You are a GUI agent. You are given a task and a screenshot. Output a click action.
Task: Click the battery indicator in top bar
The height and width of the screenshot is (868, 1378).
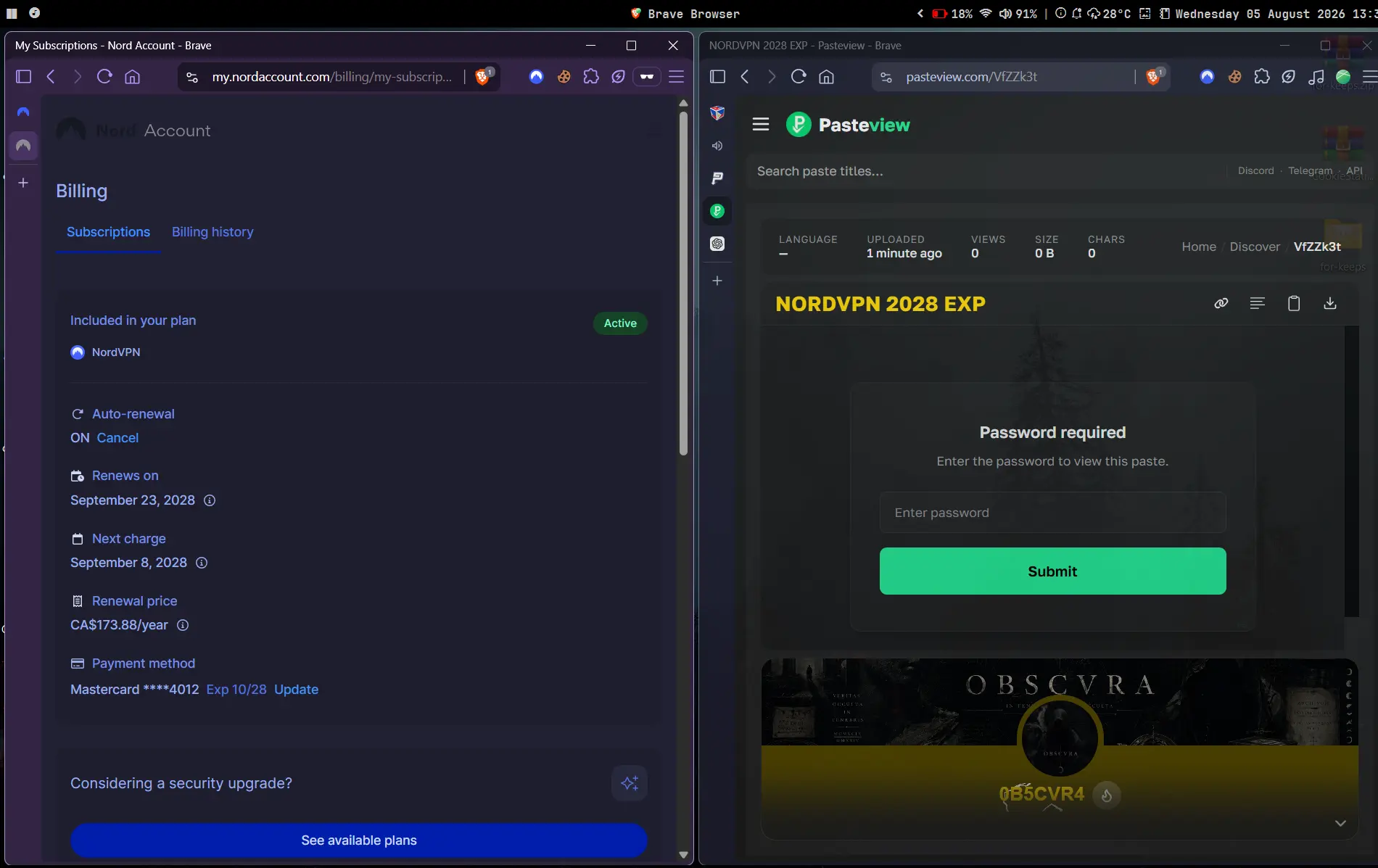(952, 14)
